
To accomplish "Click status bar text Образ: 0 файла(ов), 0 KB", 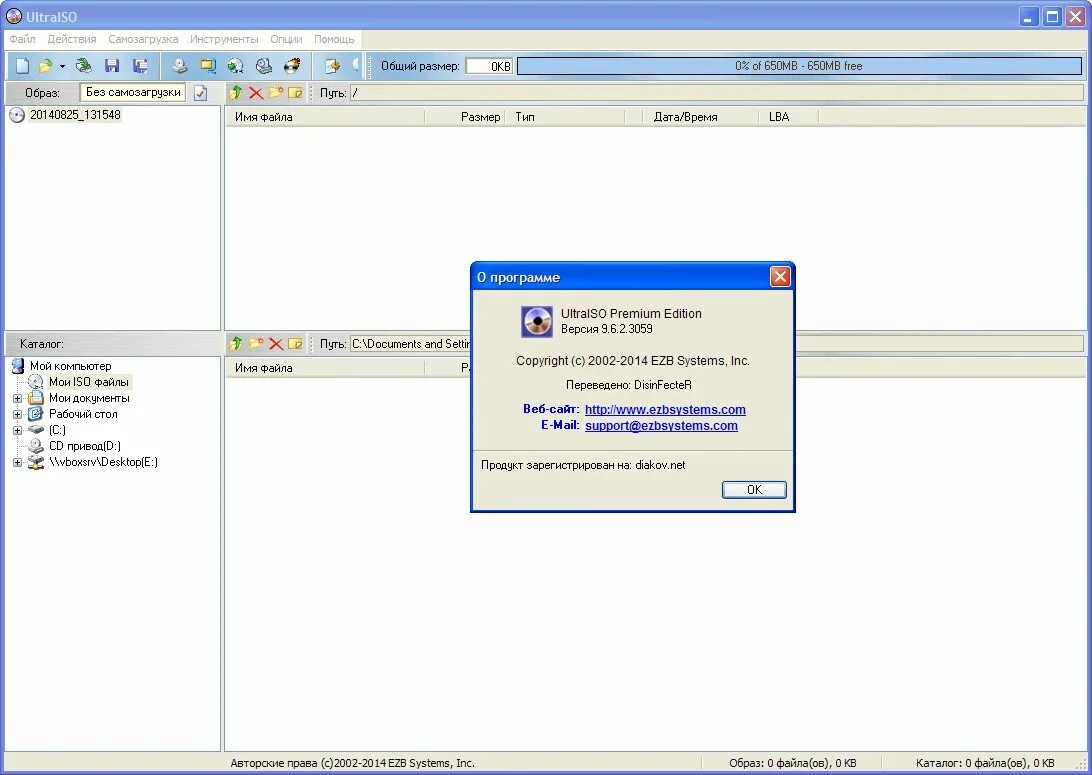I will pyautogui.click(x=793, y=762).
